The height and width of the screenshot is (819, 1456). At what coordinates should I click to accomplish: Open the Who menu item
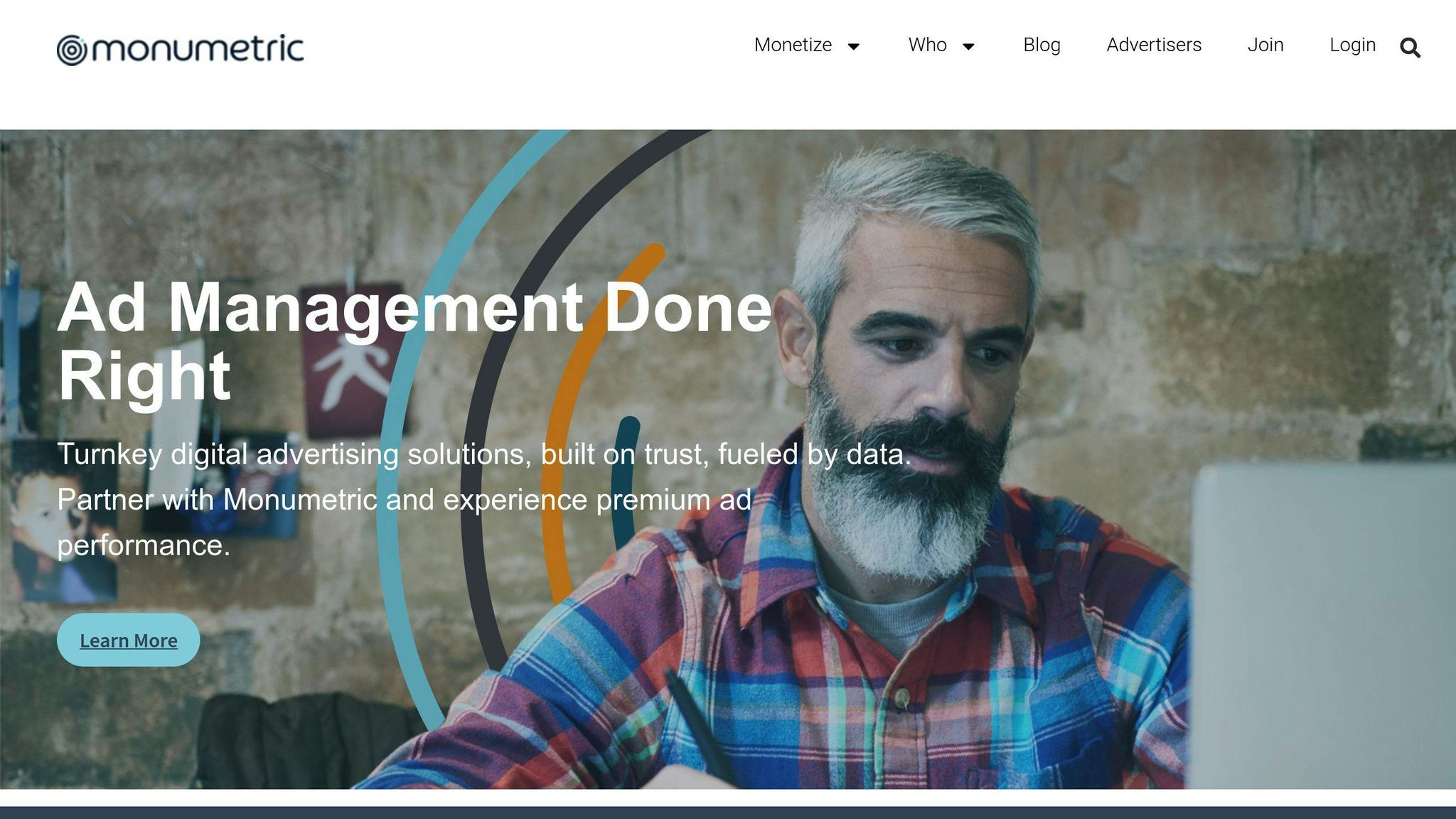click(927, 45)
